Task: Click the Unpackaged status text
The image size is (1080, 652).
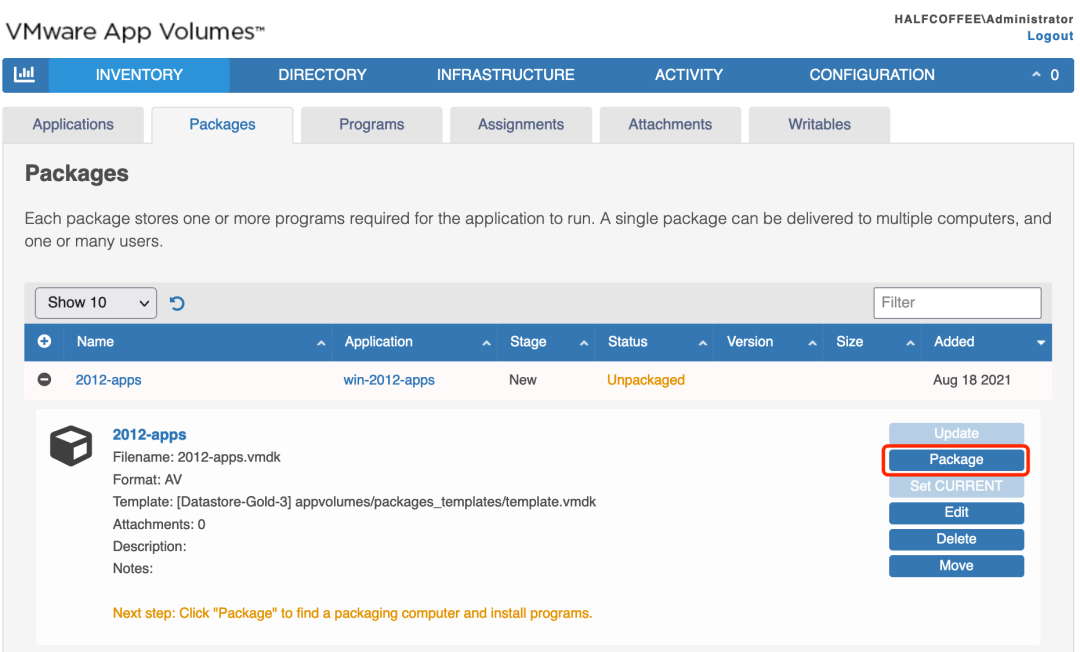Action: 646,380
